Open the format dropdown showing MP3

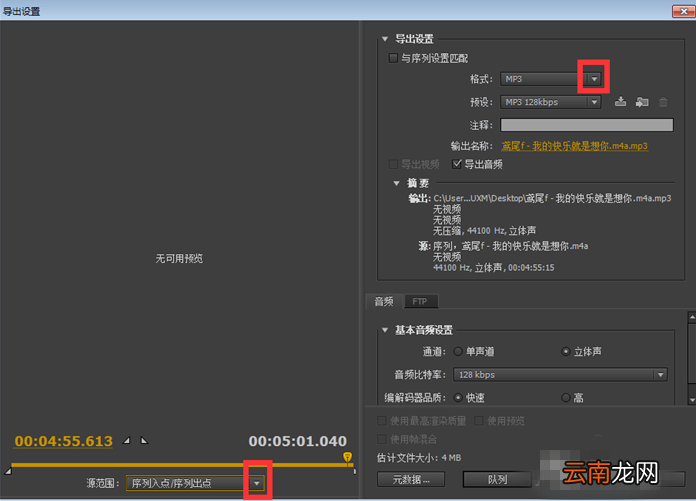[x=550, y=79]
